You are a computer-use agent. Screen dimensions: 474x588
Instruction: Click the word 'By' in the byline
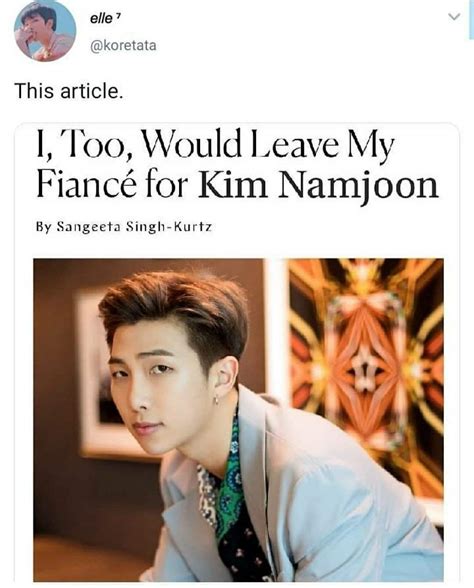coord(43,227)
